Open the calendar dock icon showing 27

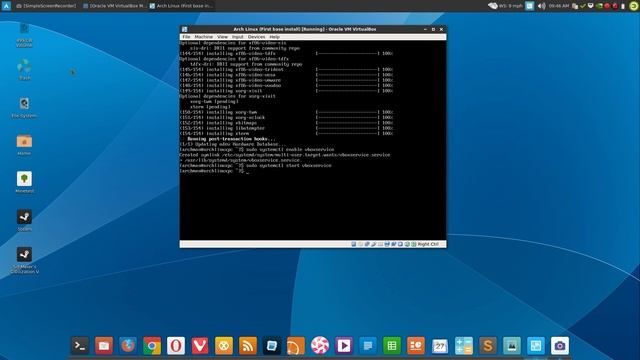pyautogui.click(x=440, y=346)
